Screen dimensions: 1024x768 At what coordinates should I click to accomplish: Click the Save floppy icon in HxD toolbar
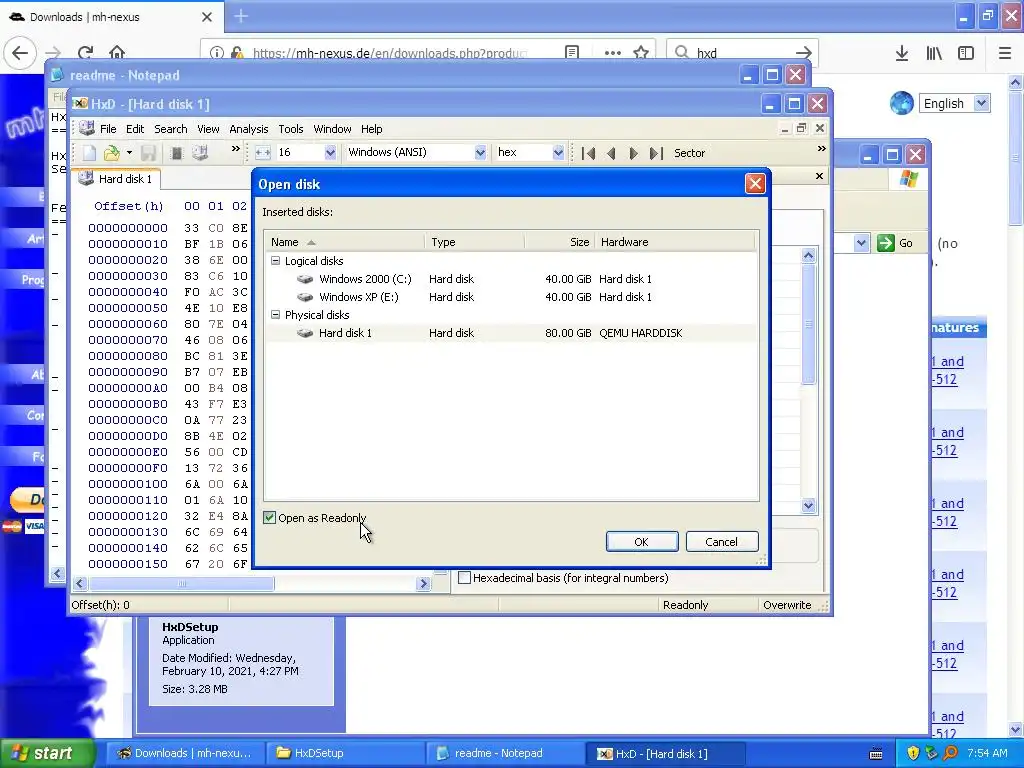click(148, 153)
